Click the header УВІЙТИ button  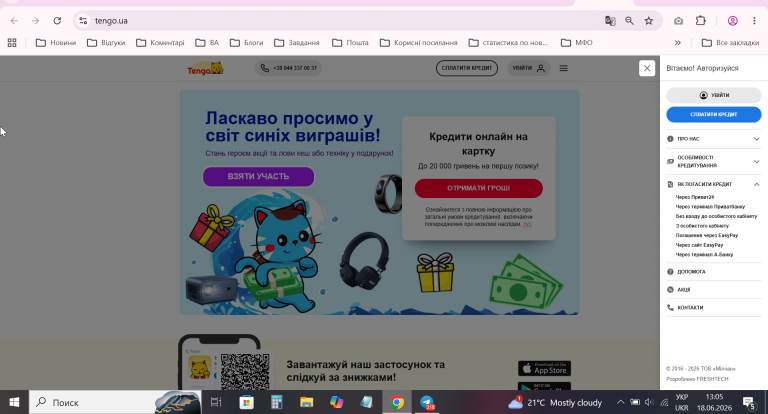(528, 68)
